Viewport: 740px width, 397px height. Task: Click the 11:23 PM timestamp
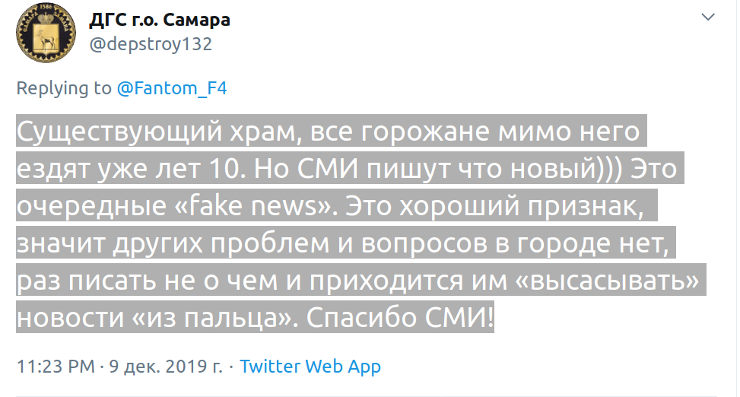56,366
